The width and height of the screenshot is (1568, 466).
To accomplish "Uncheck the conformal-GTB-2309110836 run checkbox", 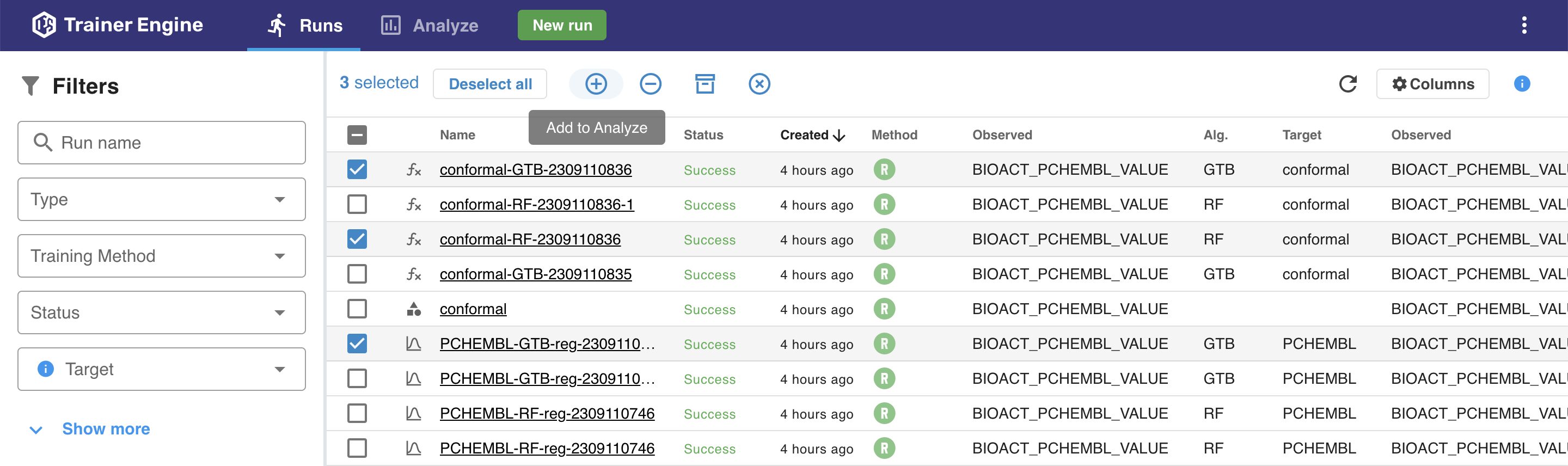I will 357,170.
